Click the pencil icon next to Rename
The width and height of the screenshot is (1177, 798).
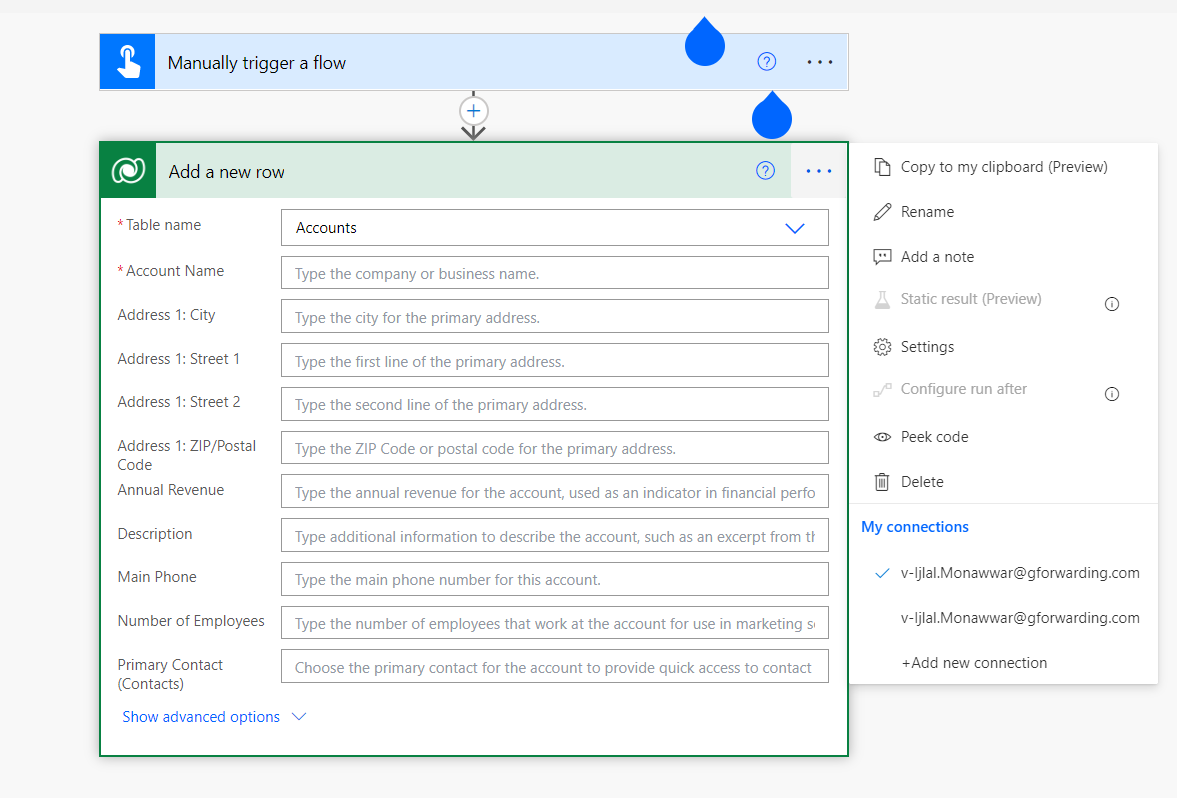883,211
